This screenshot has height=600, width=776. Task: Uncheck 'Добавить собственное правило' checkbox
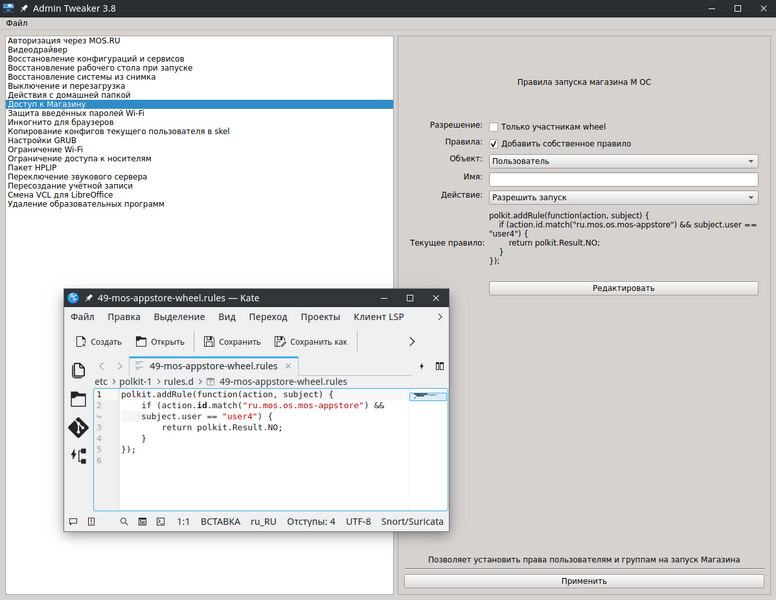[x=494, y=144]
